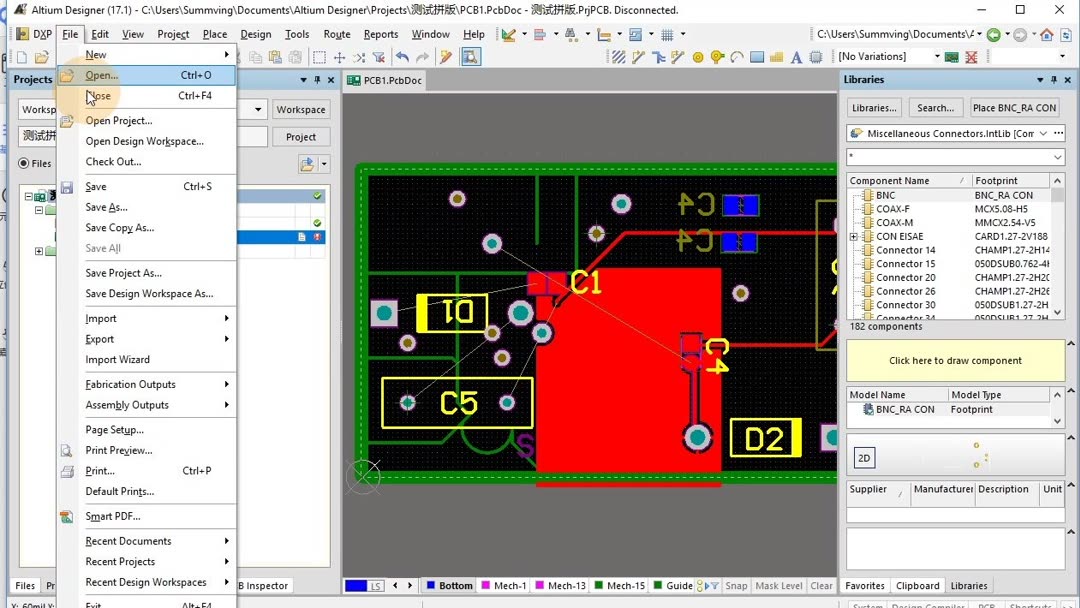Select the Place Pad tool icon
This screenshot has height=608, width=1080.
click(x=698, y=57)
